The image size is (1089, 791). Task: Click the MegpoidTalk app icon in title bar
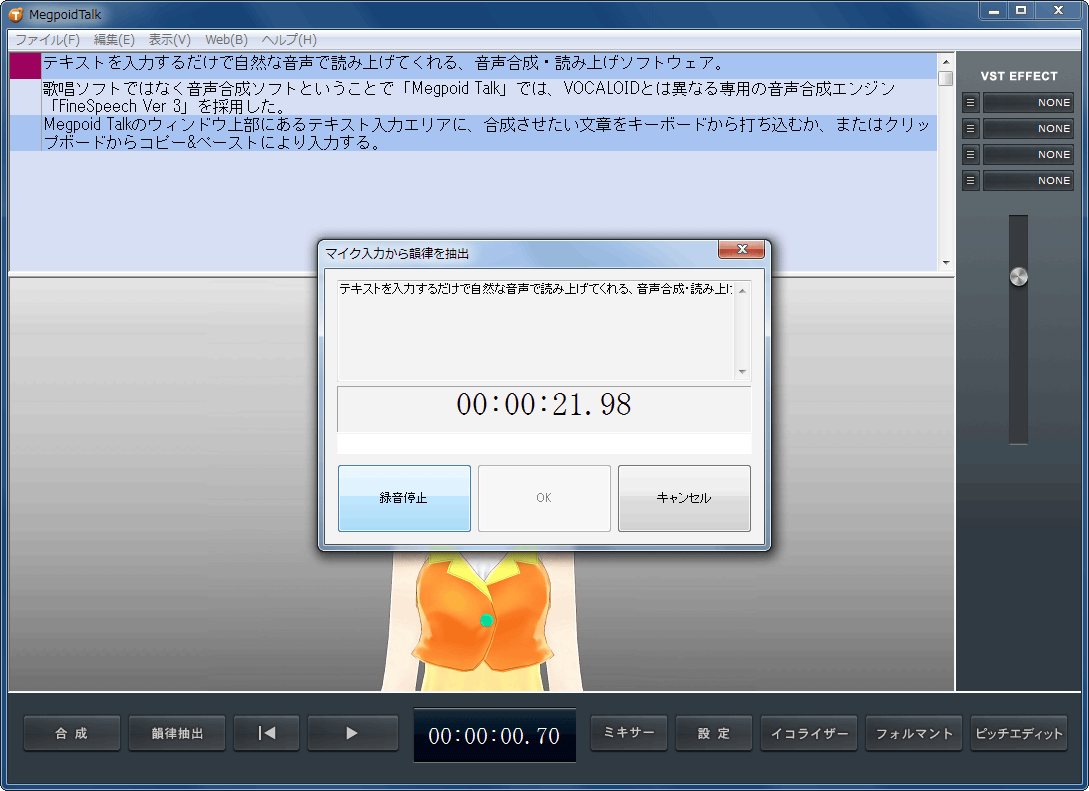15,14
